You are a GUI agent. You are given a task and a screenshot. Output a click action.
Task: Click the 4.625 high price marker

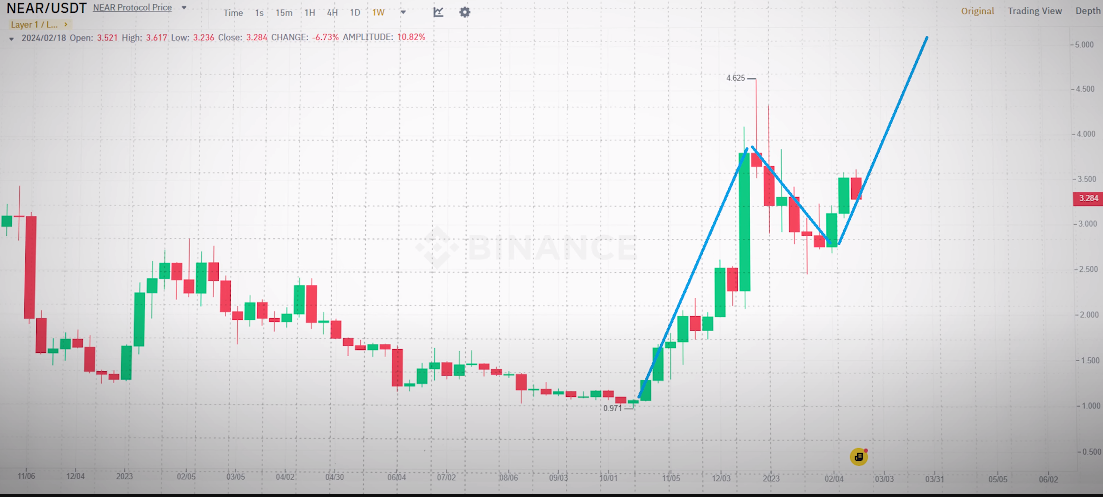(736, 78)
